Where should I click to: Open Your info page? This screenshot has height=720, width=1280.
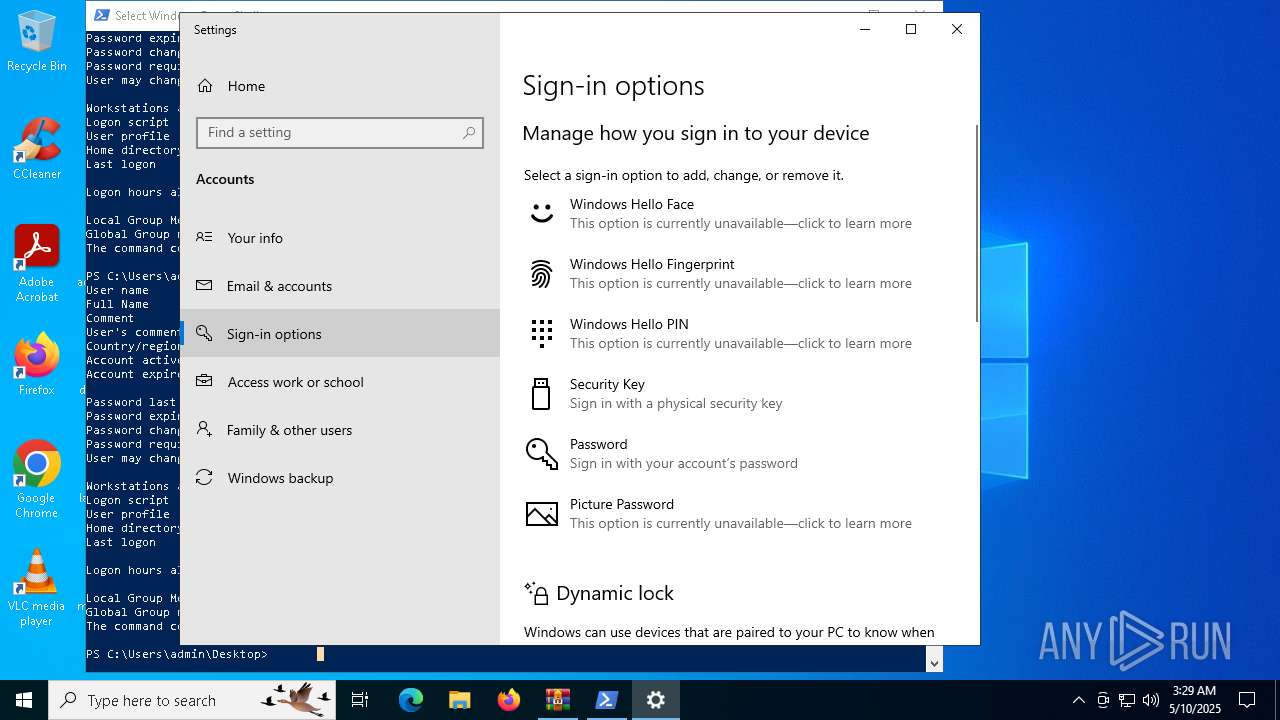340,238
